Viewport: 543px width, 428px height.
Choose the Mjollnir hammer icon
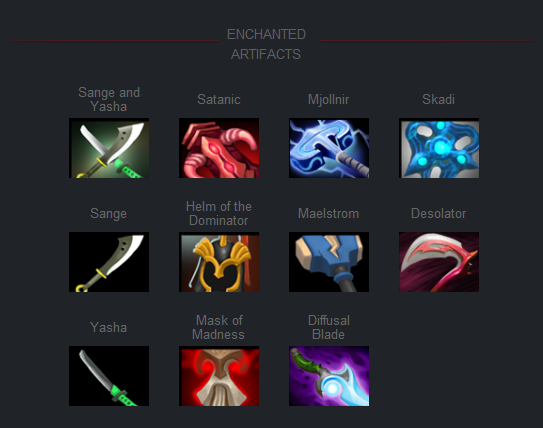(329, 148)
